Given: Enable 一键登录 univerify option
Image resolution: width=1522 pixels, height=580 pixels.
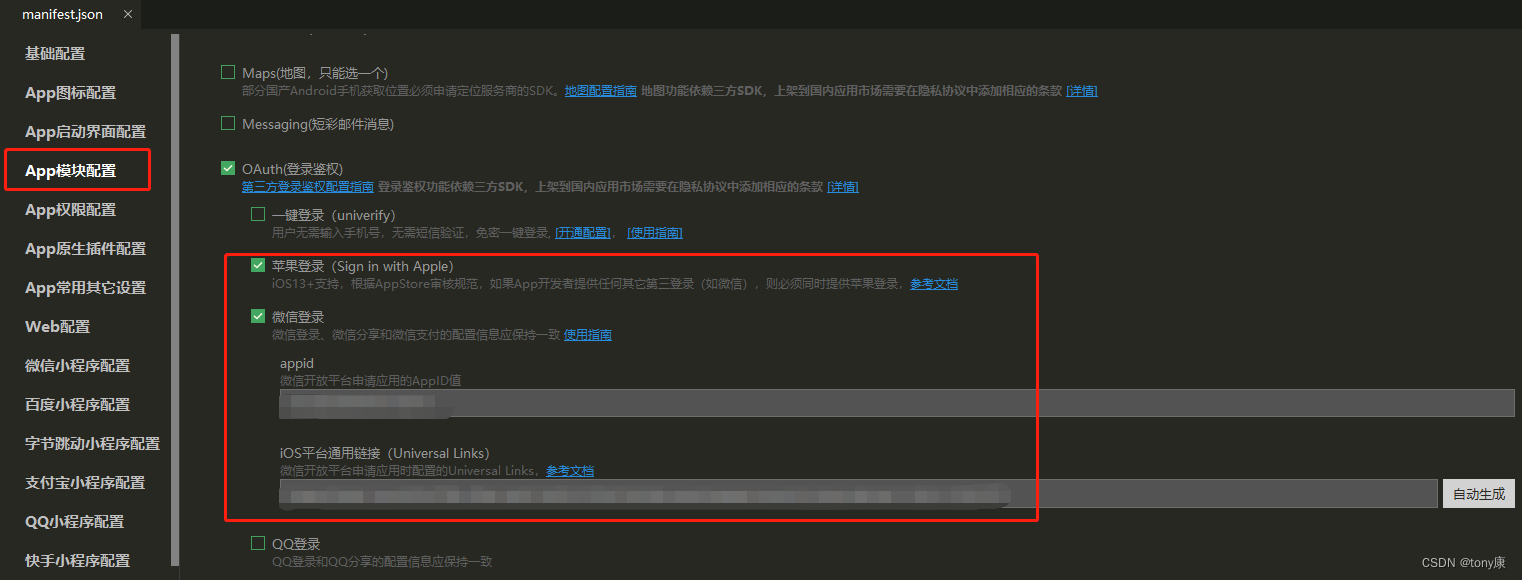Looking at the screenshot, I should (258, 214).
